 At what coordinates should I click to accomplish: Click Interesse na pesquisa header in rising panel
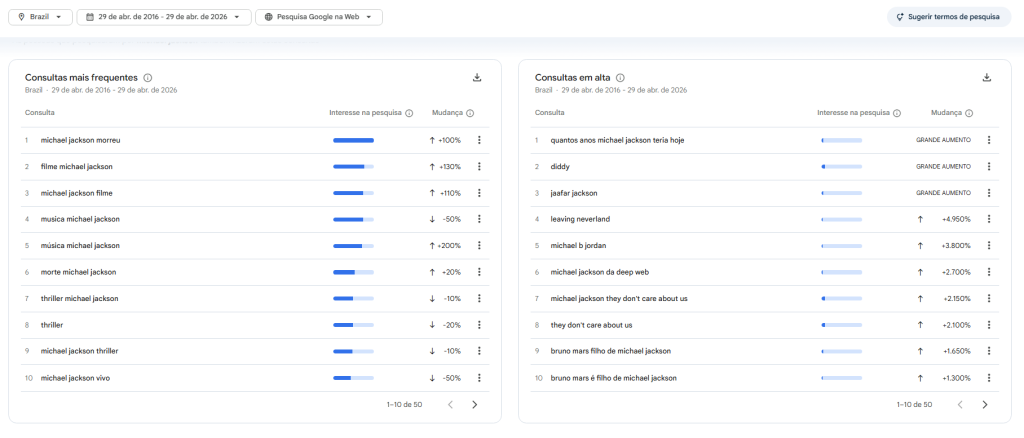click(x=853, y=113)
